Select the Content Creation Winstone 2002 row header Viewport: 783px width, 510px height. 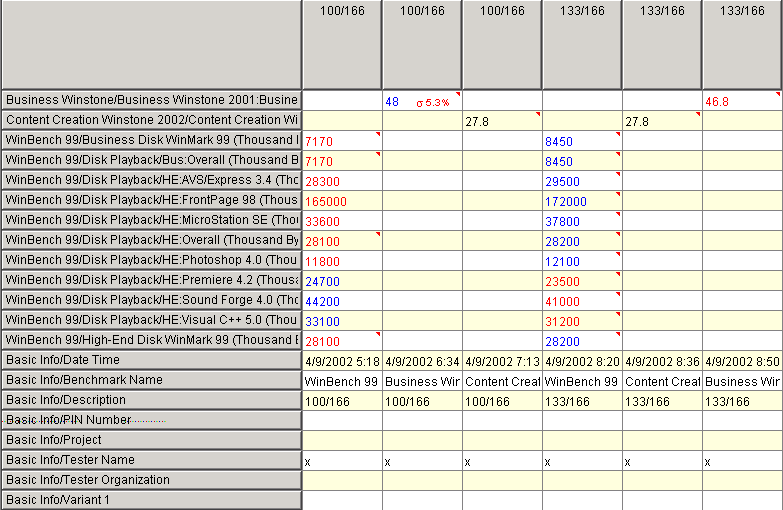[151, 120]
